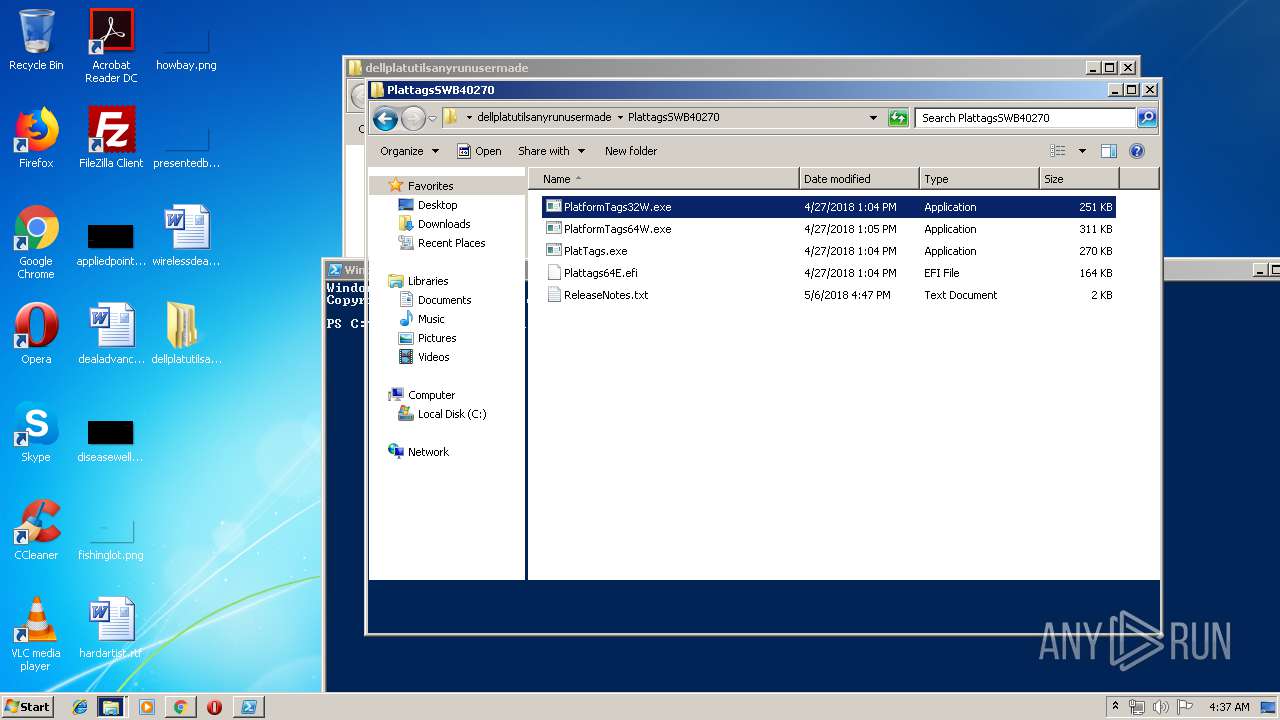The image size is (1280, 720).
Task: Click the Explorer forward arrow
Action: (x=413, y=118)
